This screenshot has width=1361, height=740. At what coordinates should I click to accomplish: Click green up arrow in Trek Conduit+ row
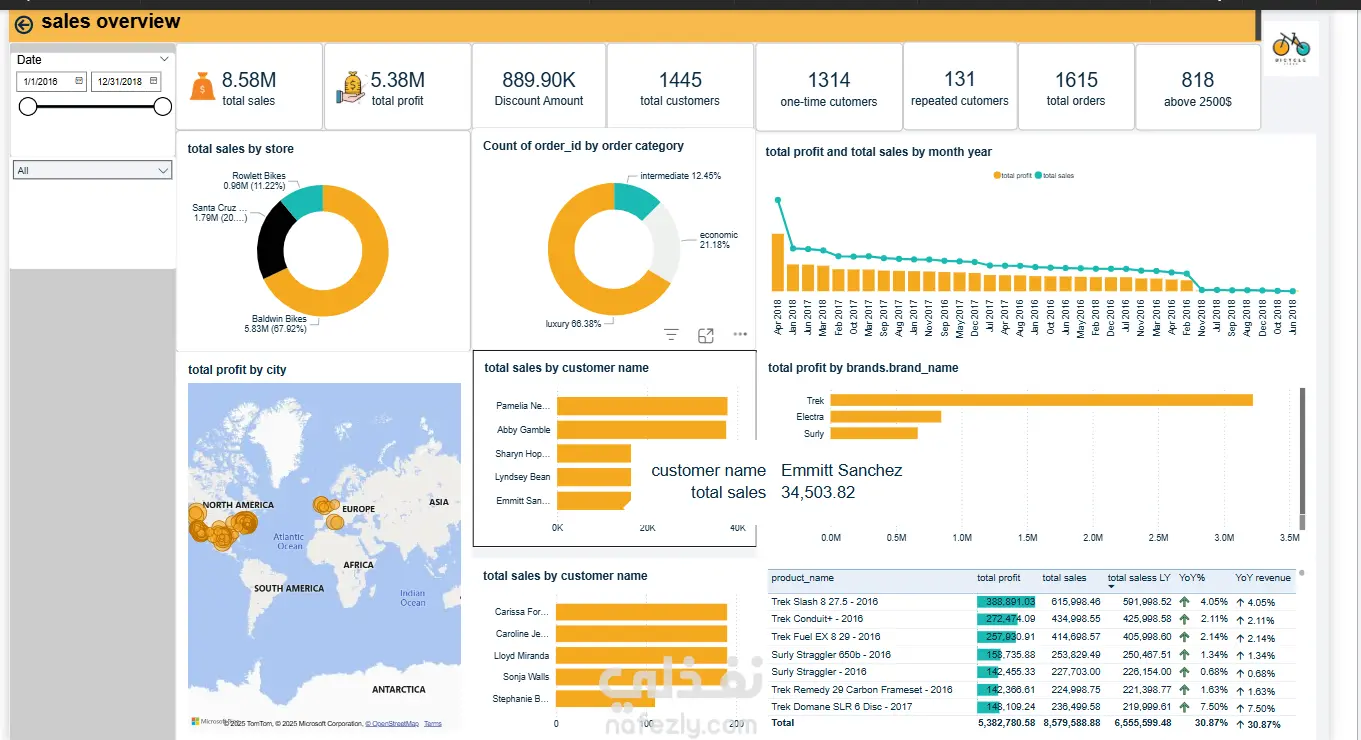point(1184,619)
